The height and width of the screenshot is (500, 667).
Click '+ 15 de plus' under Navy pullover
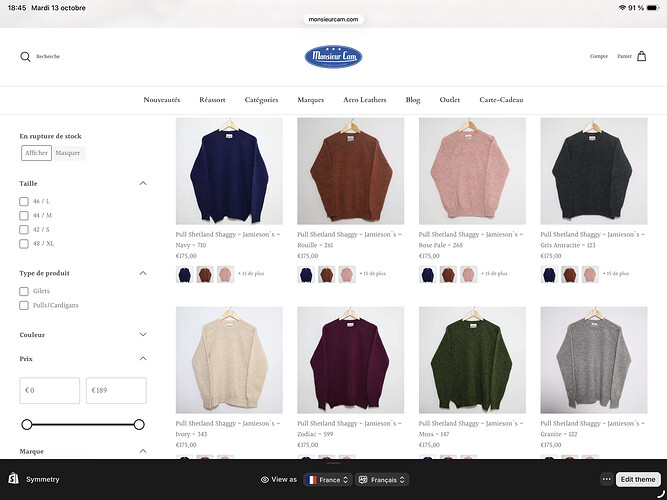[x=251, y=274]
